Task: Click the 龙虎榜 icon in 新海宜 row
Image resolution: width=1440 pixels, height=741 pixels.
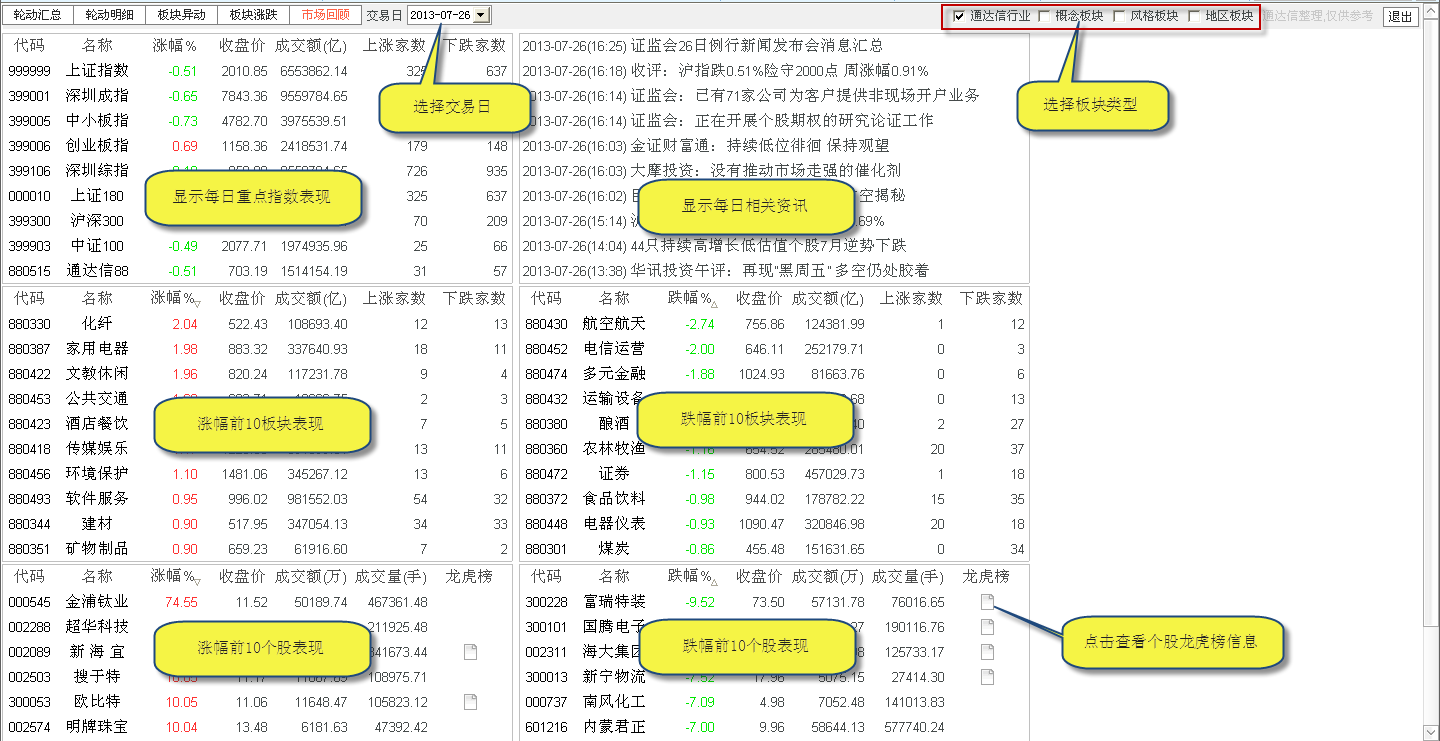Action: [470, 652]
